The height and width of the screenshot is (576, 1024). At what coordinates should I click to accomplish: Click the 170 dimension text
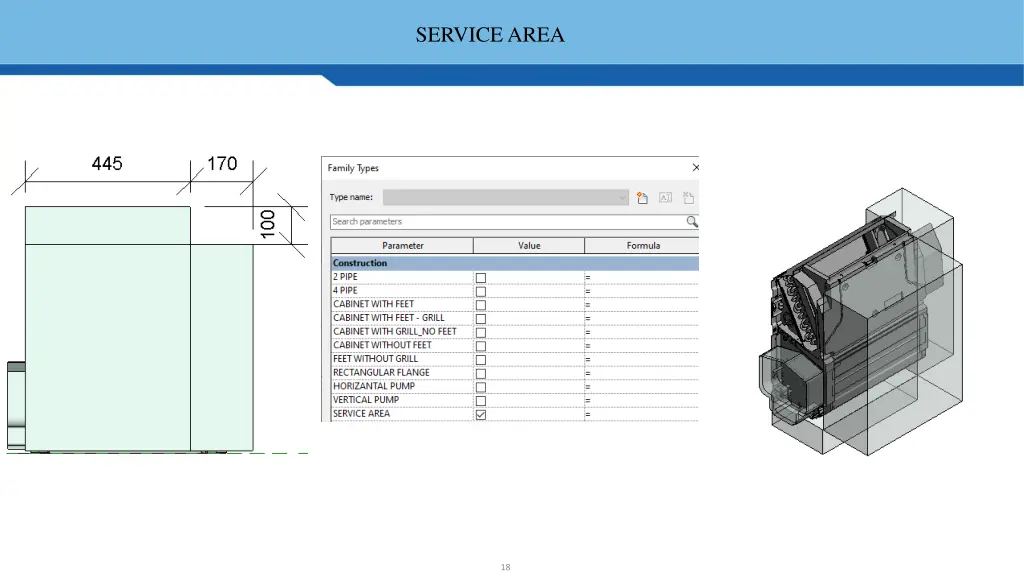tap(222, 164)
